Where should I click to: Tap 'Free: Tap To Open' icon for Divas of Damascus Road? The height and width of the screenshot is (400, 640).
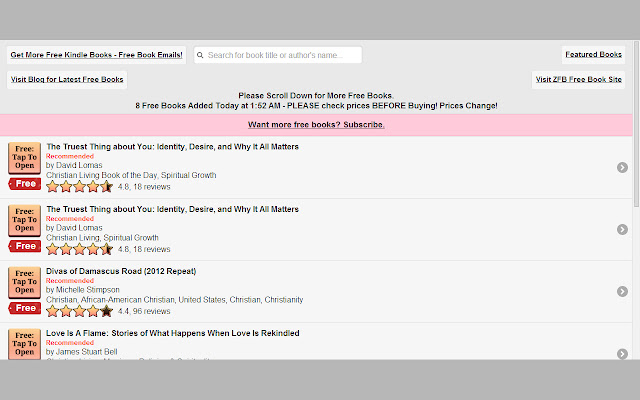click(24, 282)
